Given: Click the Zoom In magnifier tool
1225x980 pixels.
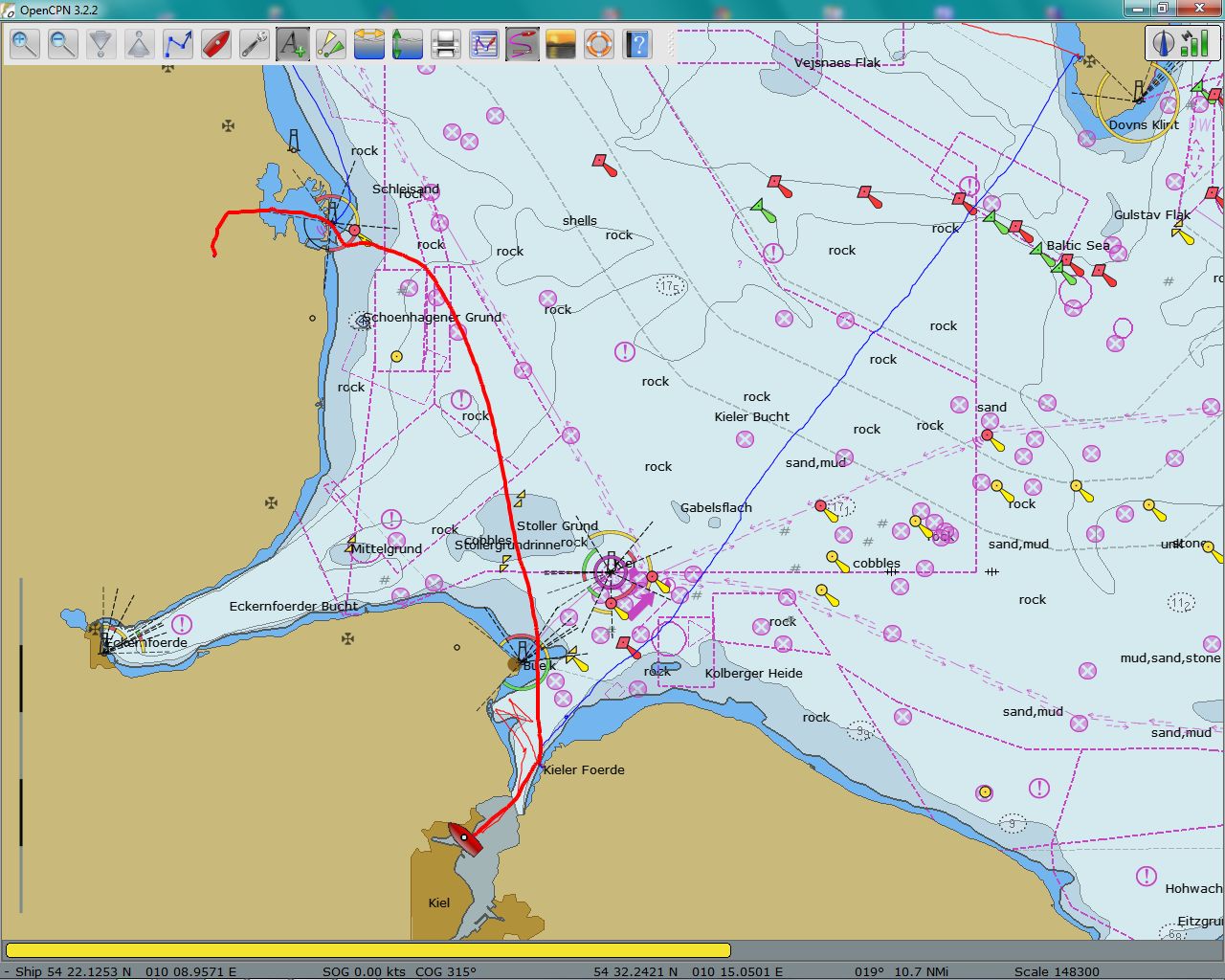Looking at the screenshot, I should [25, 44].
